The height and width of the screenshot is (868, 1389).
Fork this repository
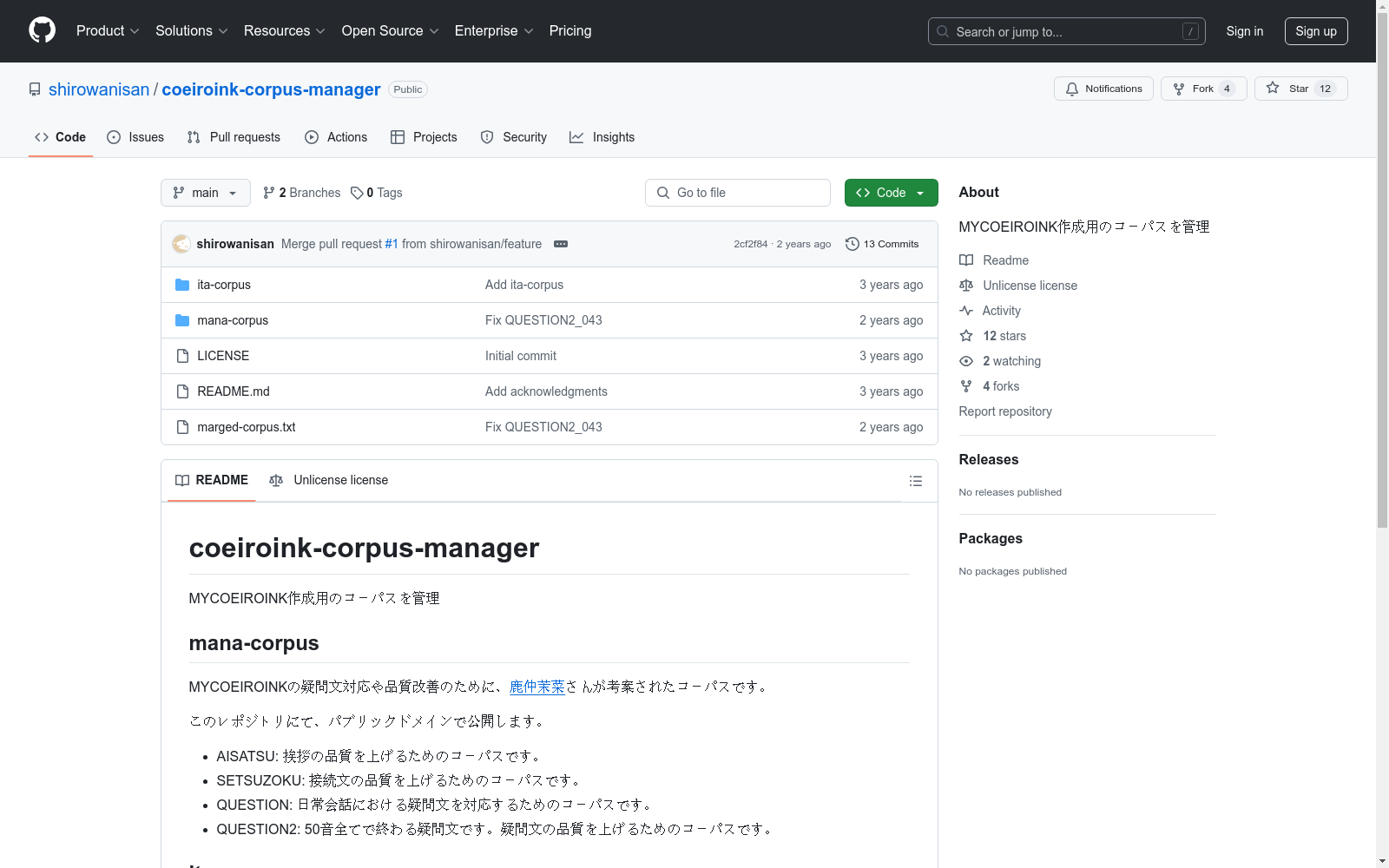(x=1203, y=89)
